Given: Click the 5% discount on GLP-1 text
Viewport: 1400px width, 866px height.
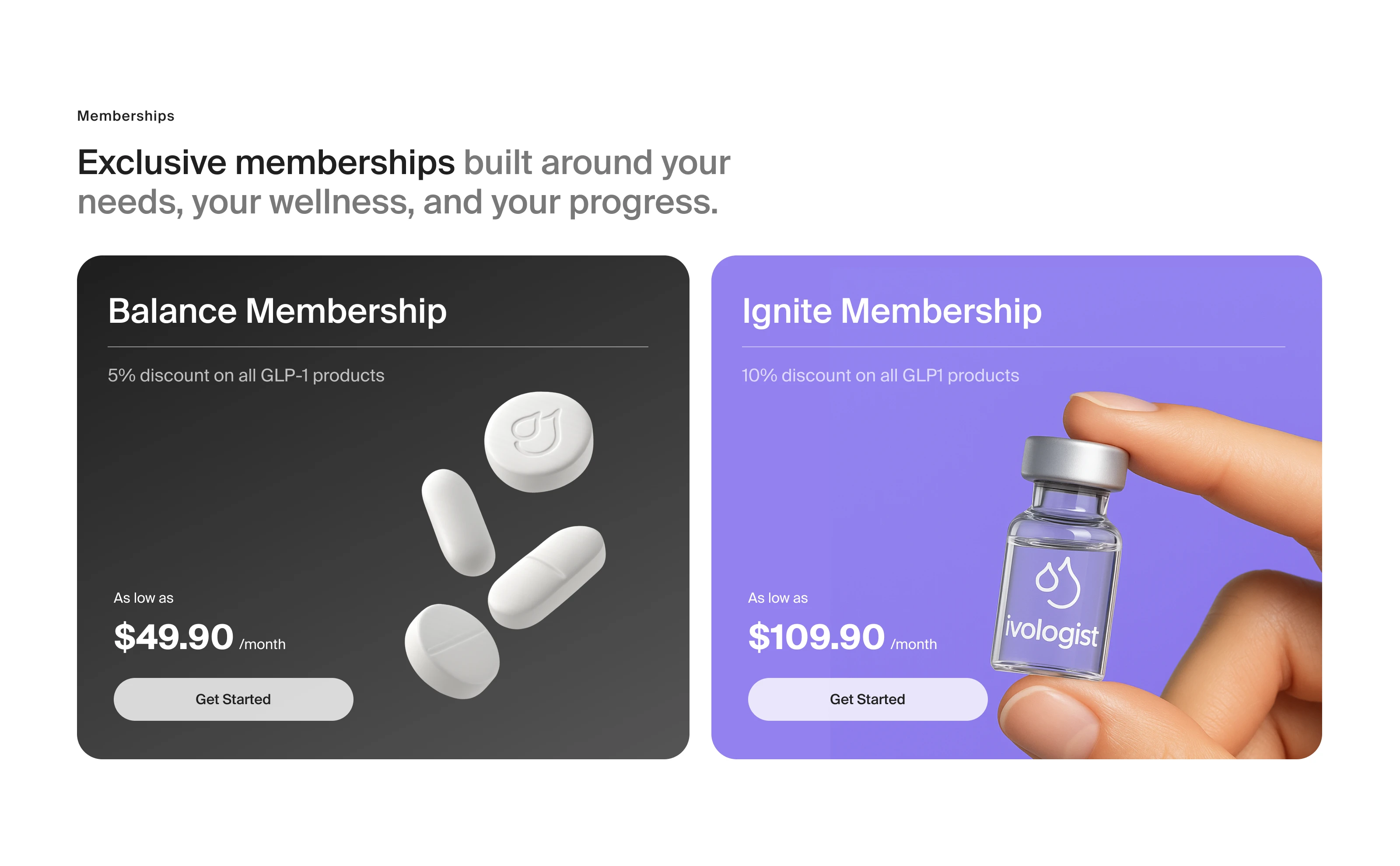Looking at the screenshot, I should click(x=246, y=376).
